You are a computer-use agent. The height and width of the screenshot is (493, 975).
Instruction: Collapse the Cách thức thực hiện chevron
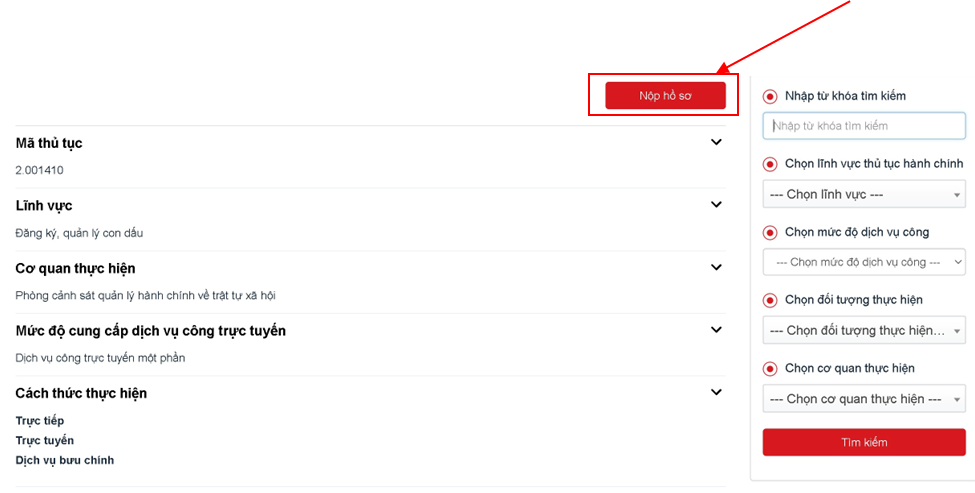(716, 393)
